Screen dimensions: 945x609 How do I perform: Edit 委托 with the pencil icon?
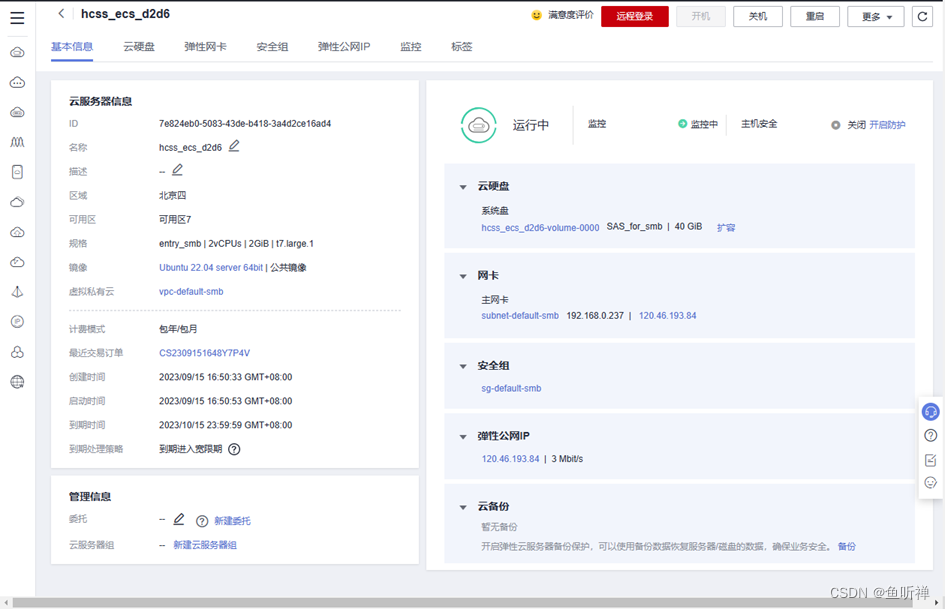[179, 519]
